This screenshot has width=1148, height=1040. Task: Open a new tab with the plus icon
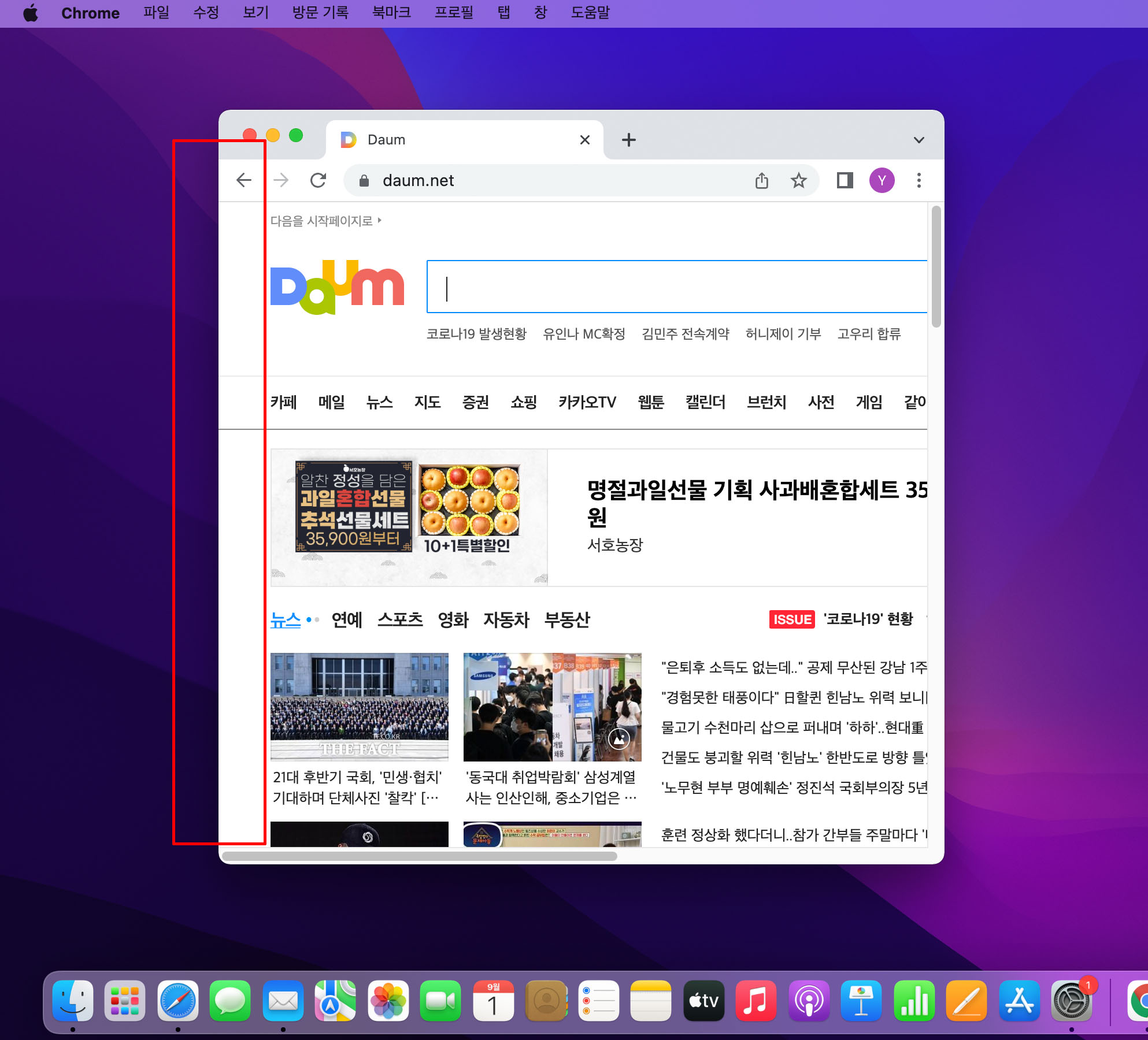click(628, 139)
